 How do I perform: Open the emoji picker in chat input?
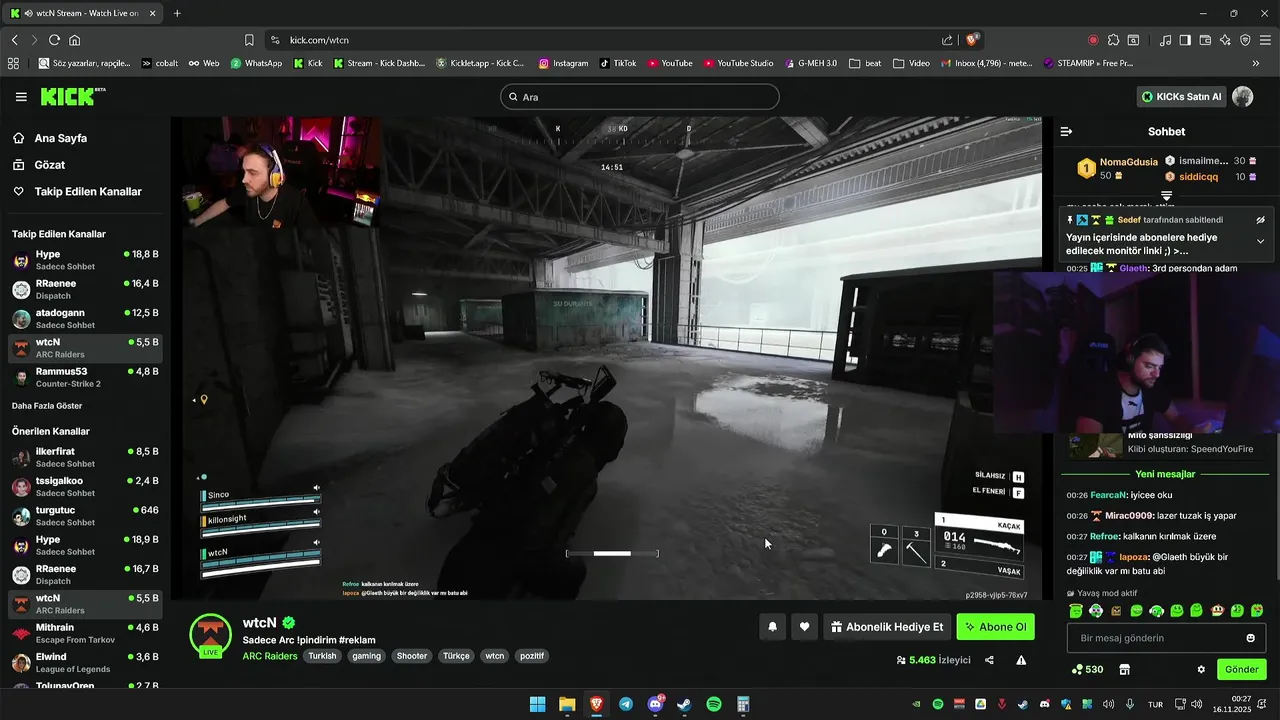click(x=1250, y=638)
